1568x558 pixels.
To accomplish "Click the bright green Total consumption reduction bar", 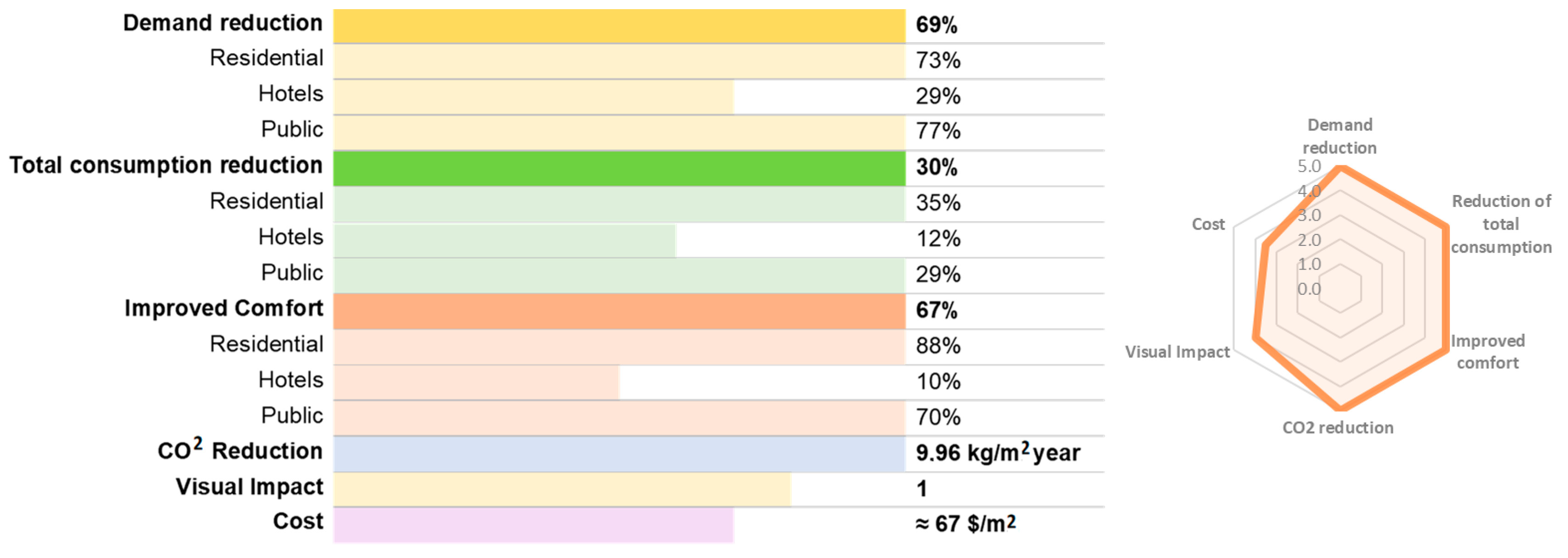I will pos(618,168).
